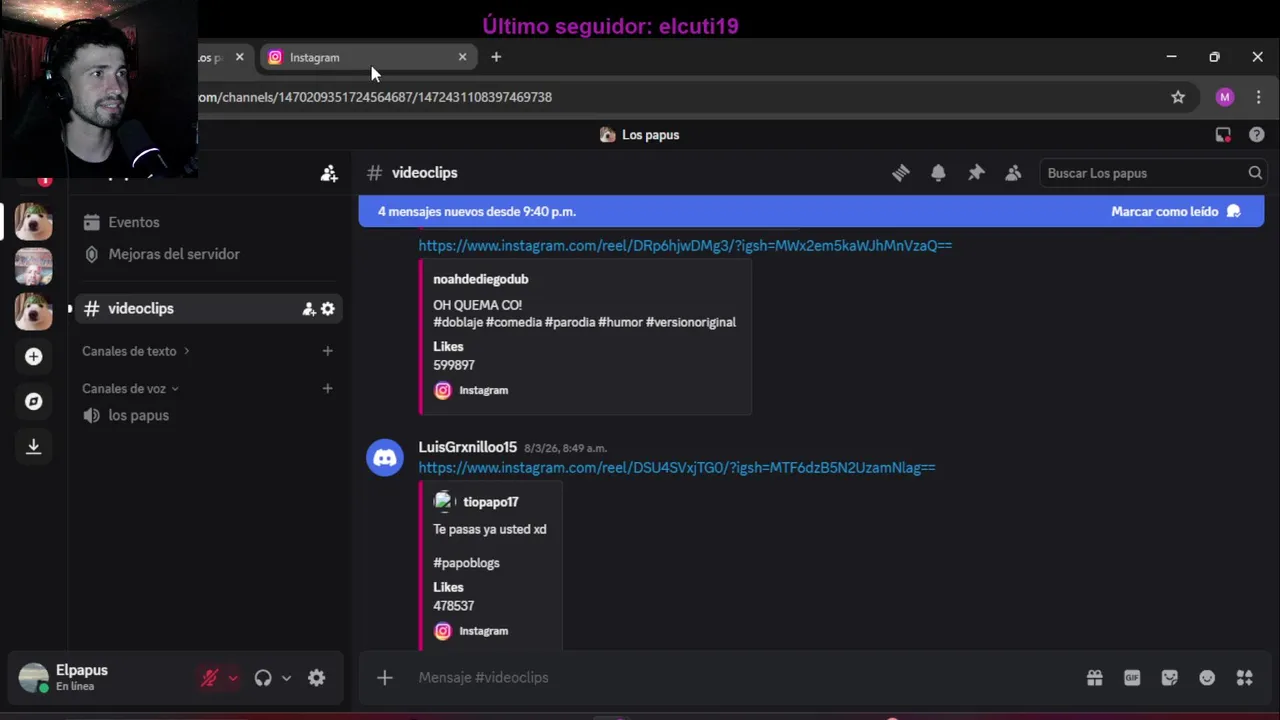Screen dimensions: 1280x720
Task: Open Eventos in server sidebar
Action: 208,222
